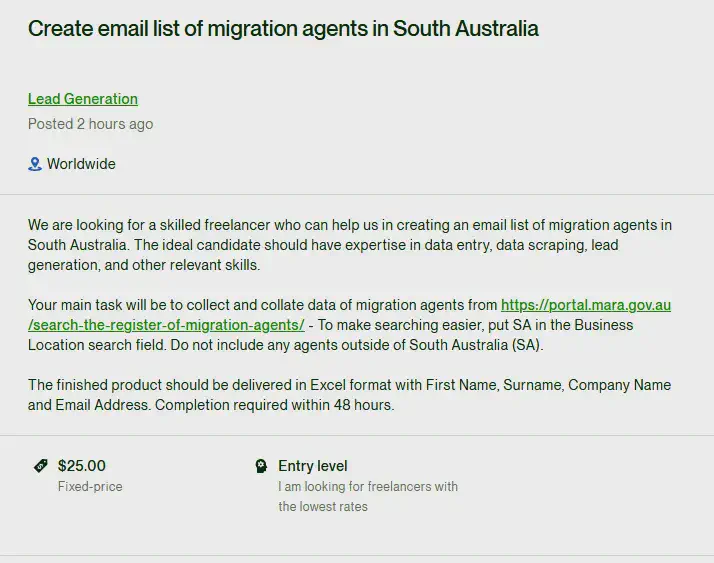This screenshot has width=714, height=563.
Task: Click the Entry level head icon
Action: [261, 466]
